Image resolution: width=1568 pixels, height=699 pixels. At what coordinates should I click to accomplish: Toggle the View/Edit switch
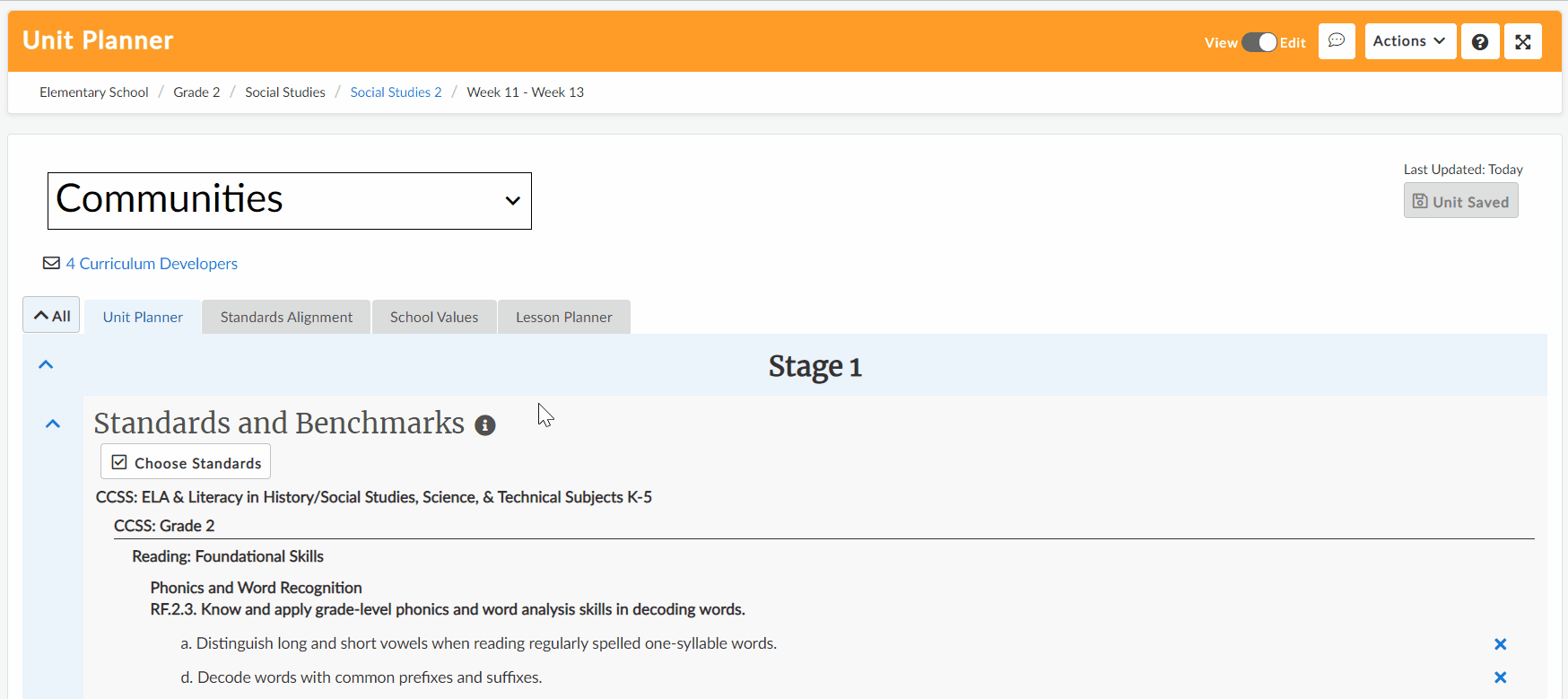(x=1259, y=42)
